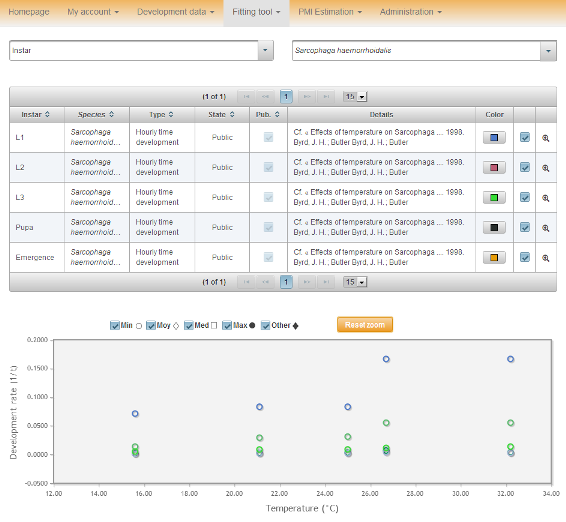Open the black color picker for Pupa

pyautogui.click(x=494, y=227)
